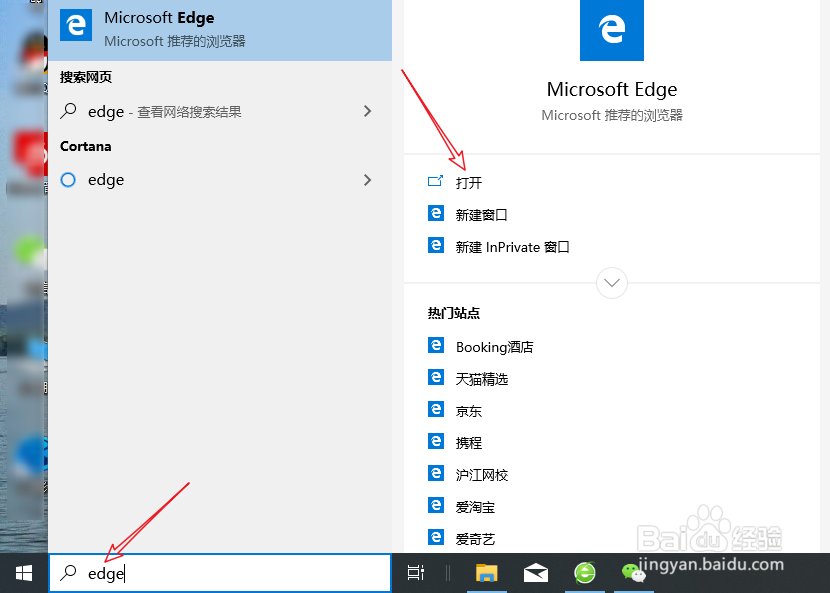Image resolution: width=830 pixels, height=593 pixels.
Task: Open the Mail app on the taskbar
Action: click(x=536, y=573)
